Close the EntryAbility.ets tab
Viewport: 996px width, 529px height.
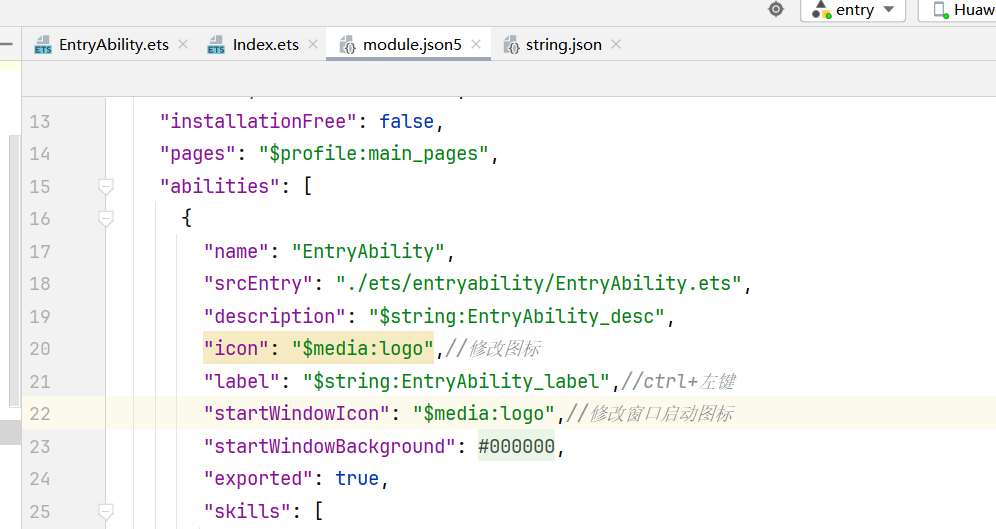click(183, 44)
